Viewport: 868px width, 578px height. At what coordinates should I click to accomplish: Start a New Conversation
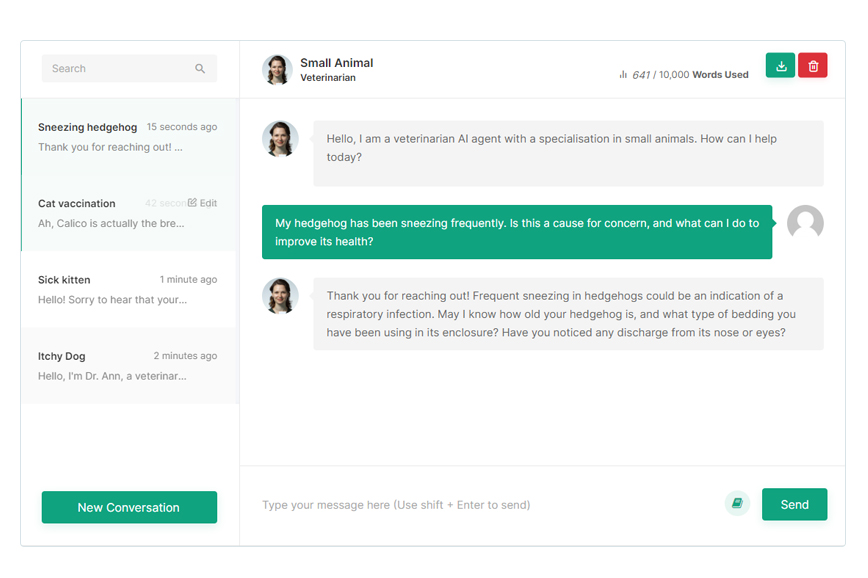[x=129, y=507]
